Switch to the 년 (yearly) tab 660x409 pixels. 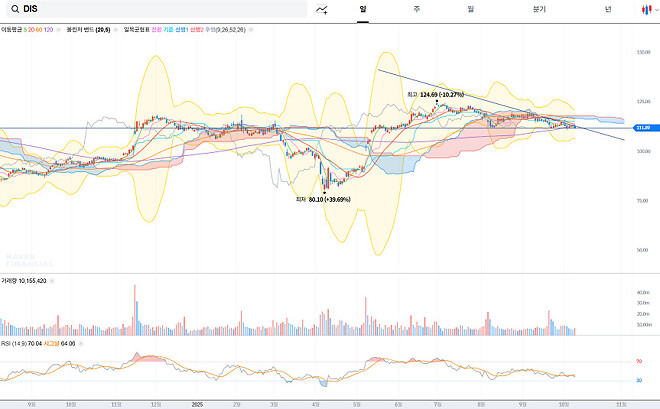(608, 9)
